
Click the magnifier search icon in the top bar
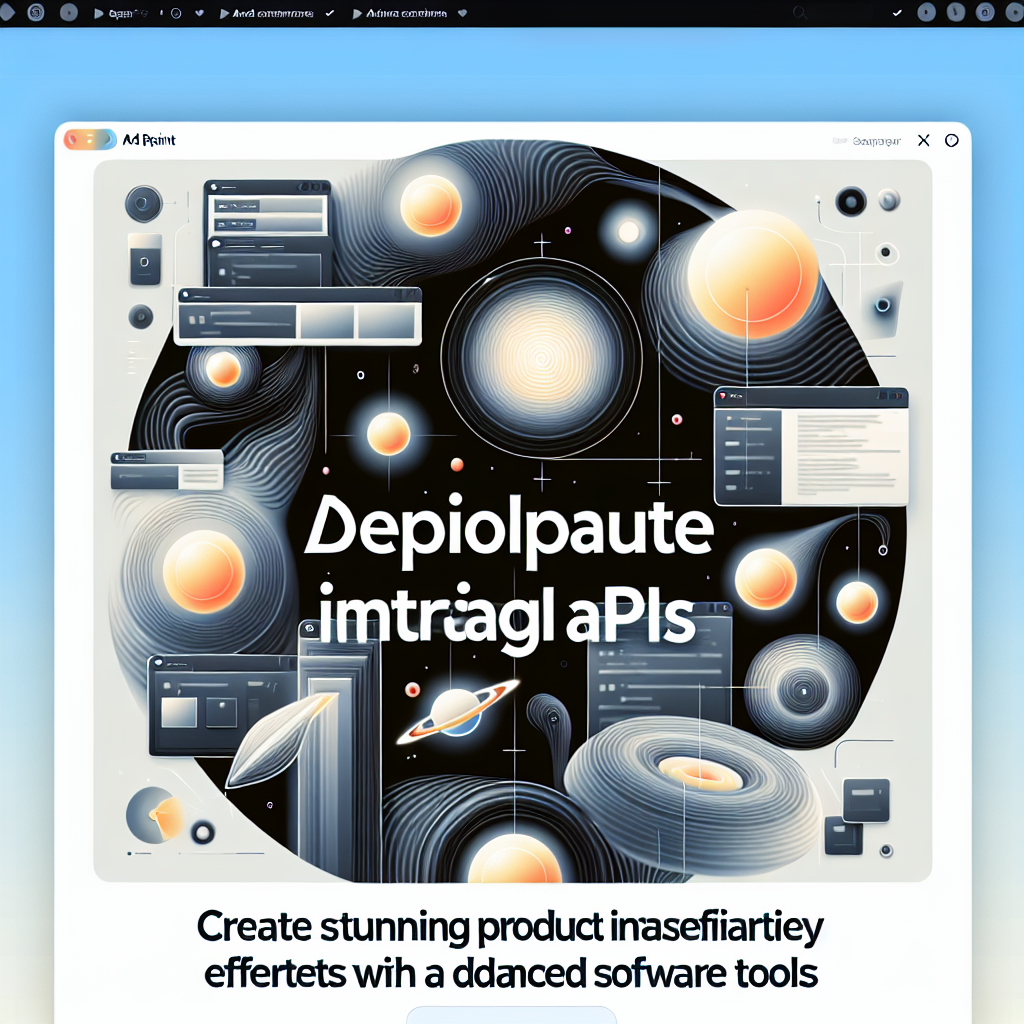point(800,13)
